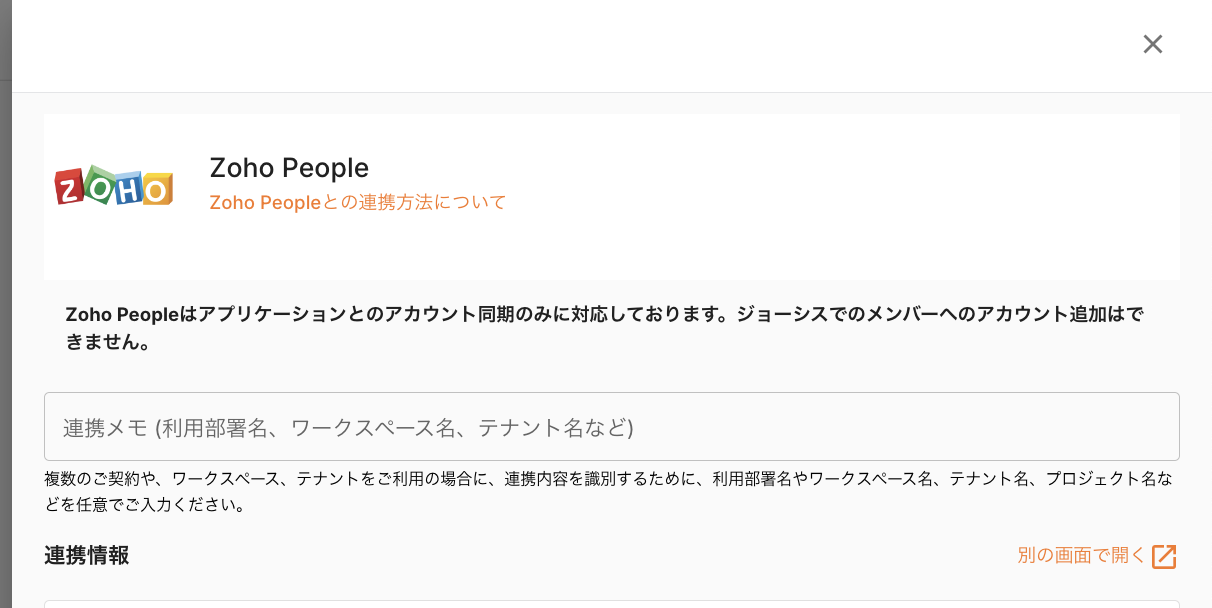1212x608 pixels.
Task: Click the 連携情報 section heading
Action: pos(87,556)
